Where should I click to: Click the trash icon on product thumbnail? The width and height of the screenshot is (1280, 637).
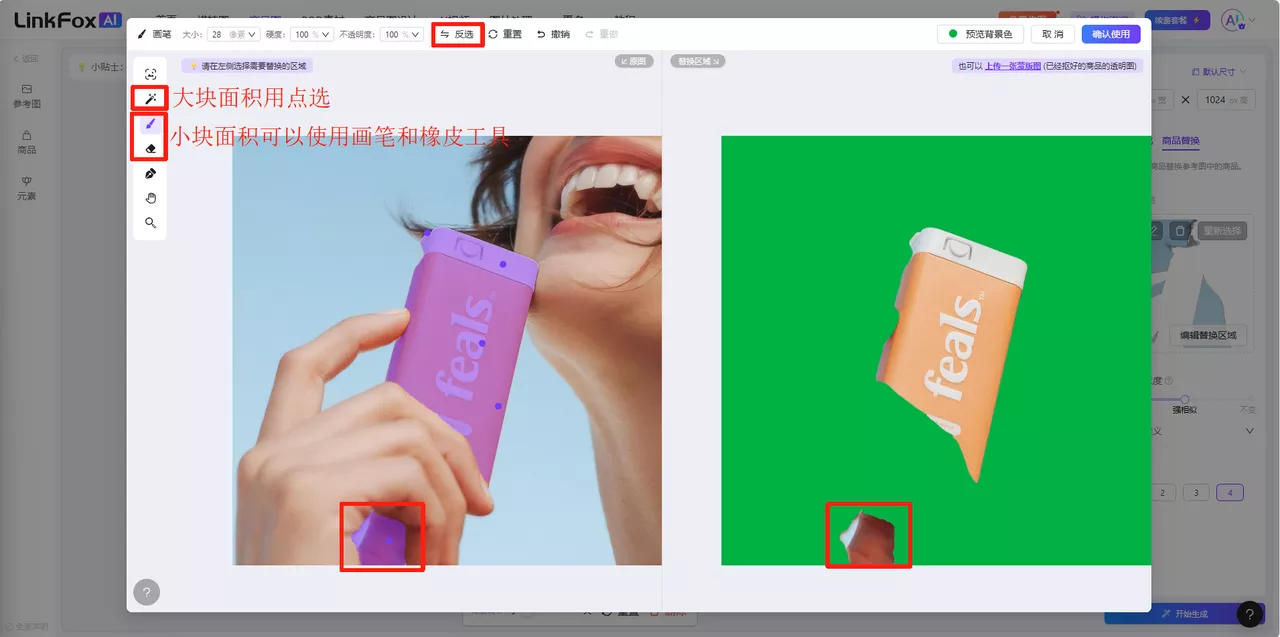tap(1180, 231)
